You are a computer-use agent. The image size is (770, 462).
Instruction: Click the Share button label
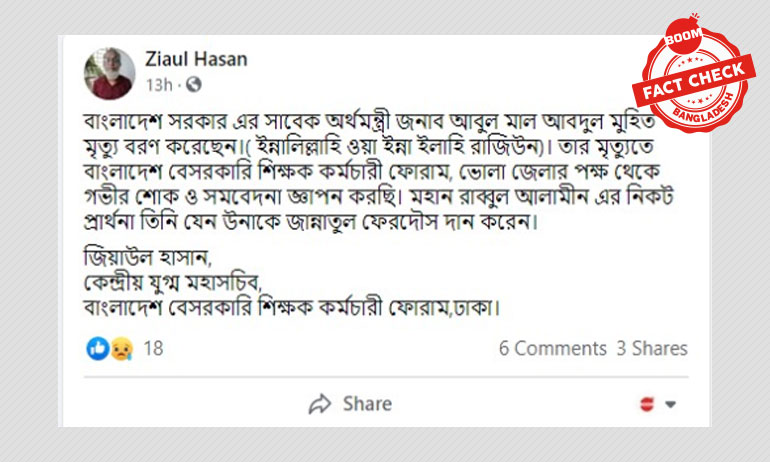point(367,404)
